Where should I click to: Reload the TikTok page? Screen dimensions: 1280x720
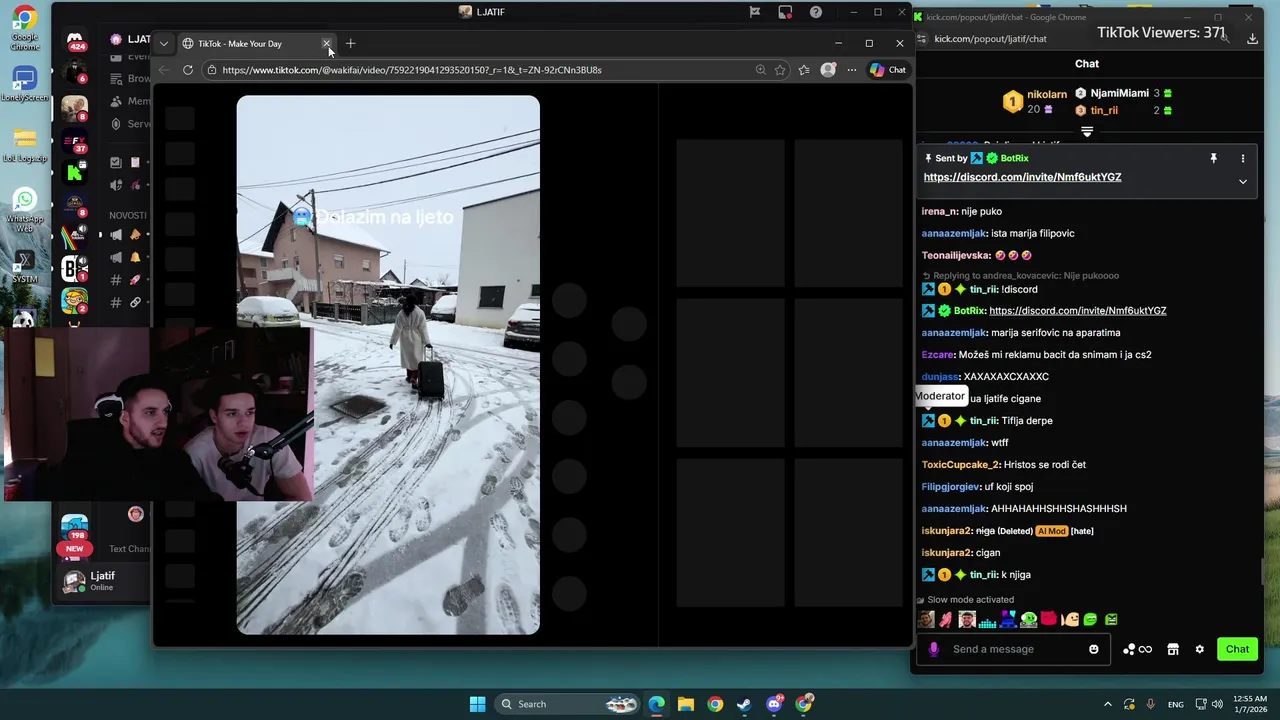pyautogui.click(x=188, y=70)
